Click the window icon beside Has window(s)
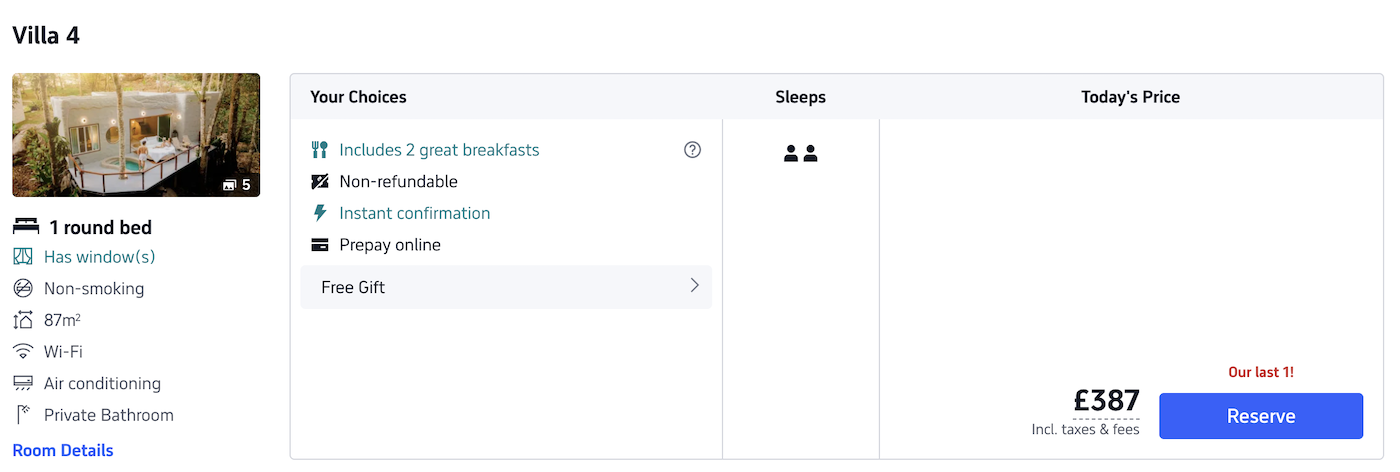 [x=23, y=257]
